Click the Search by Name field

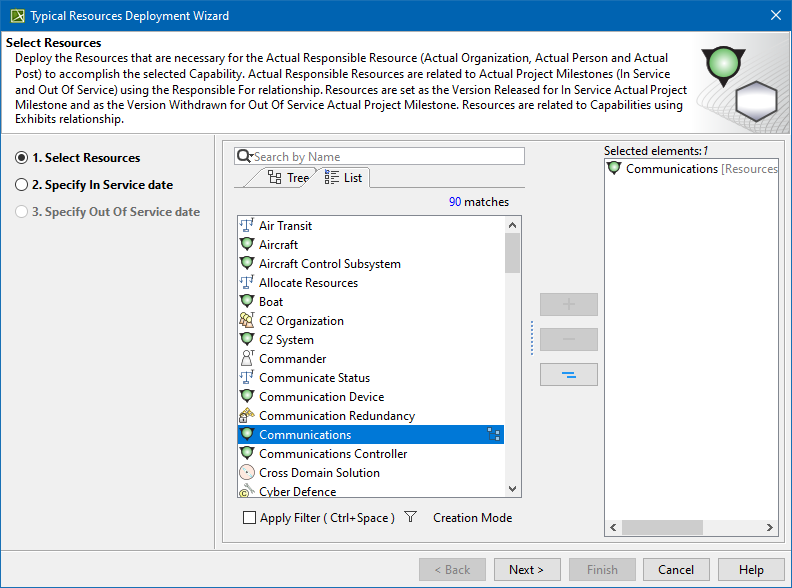coord(385,157)
